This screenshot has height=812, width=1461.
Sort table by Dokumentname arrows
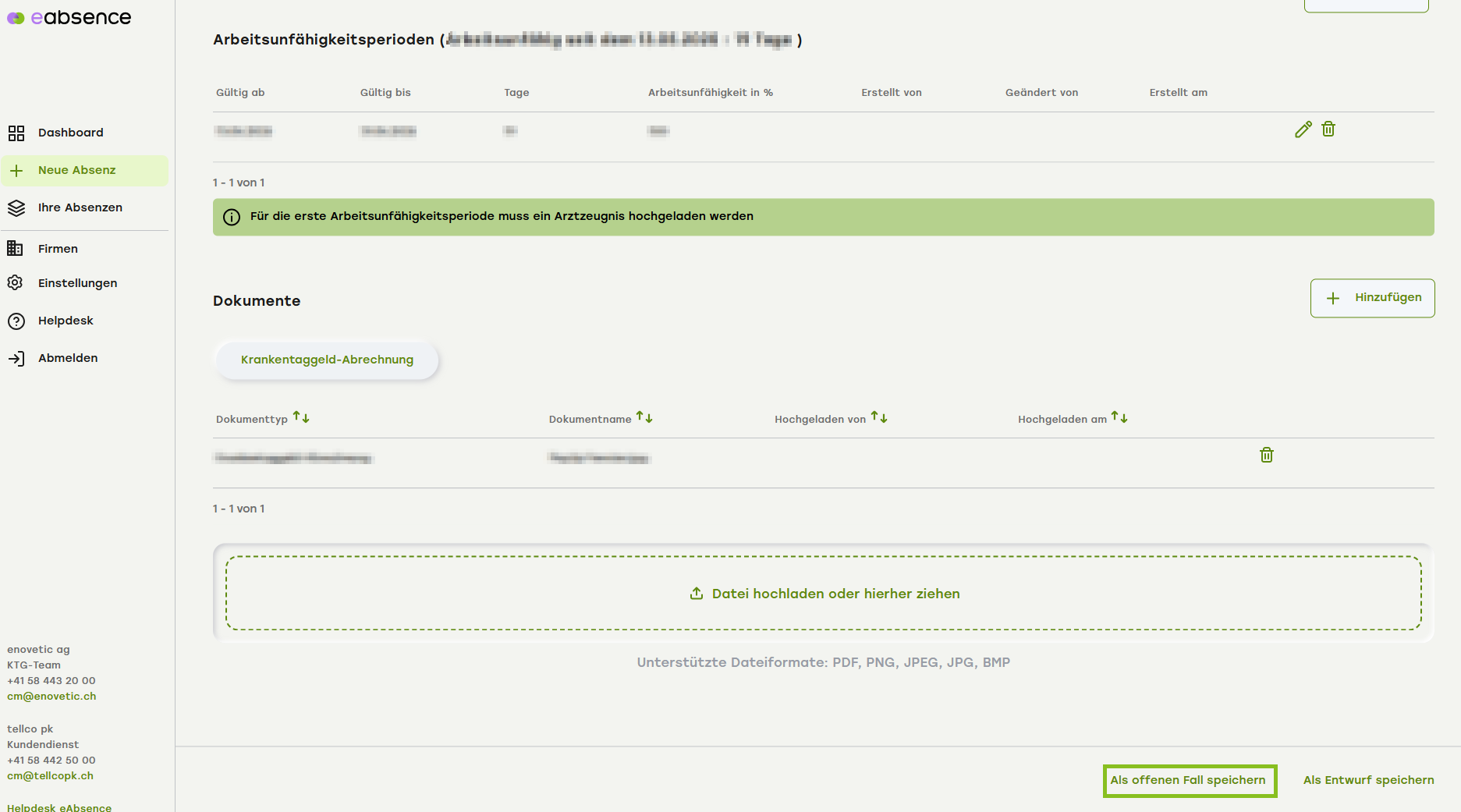click(x=644, y=418)
